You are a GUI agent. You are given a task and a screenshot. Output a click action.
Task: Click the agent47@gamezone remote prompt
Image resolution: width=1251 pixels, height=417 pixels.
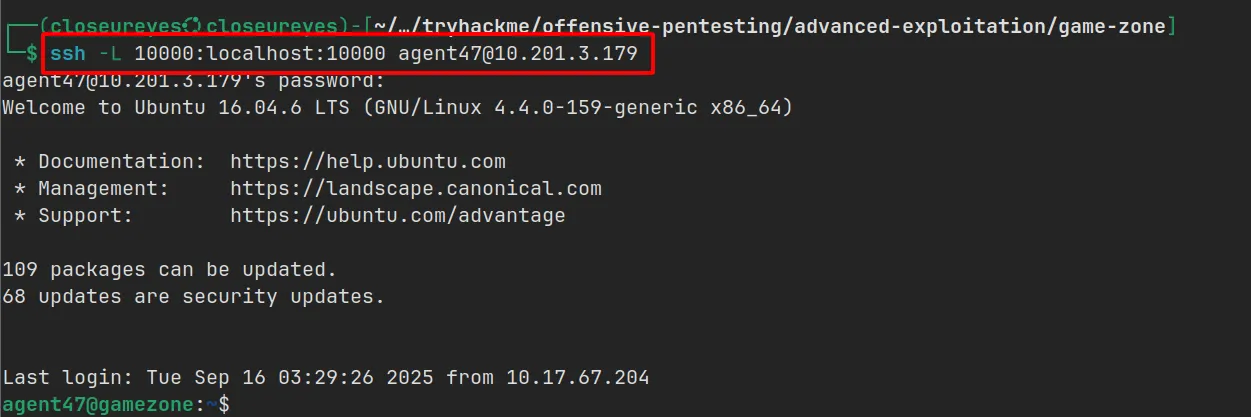(103, 404)
